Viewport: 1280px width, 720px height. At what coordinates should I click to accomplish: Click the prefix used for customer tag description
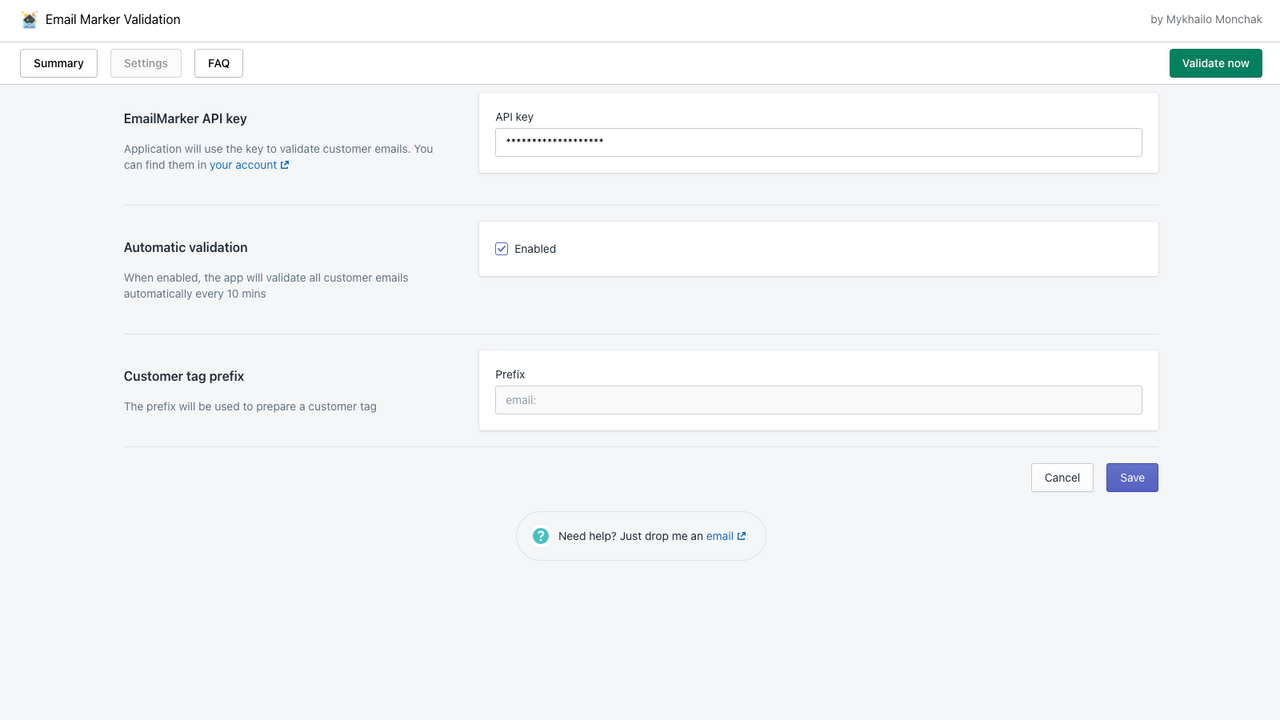(250, 407)
